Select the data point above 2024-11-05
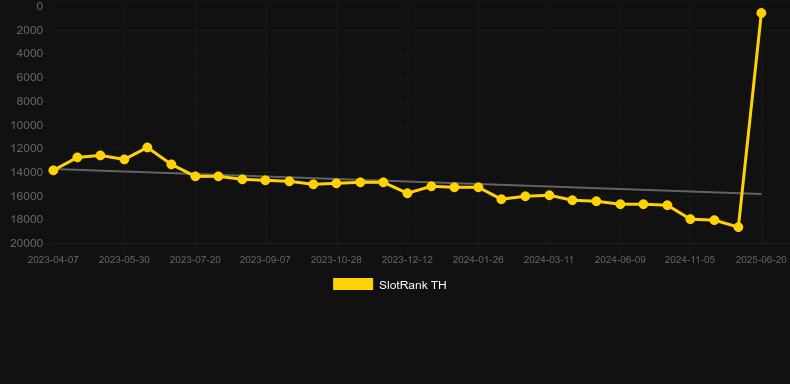Image resolution: width=790 pixels, height=384 pixels. (x=691, y=219)
